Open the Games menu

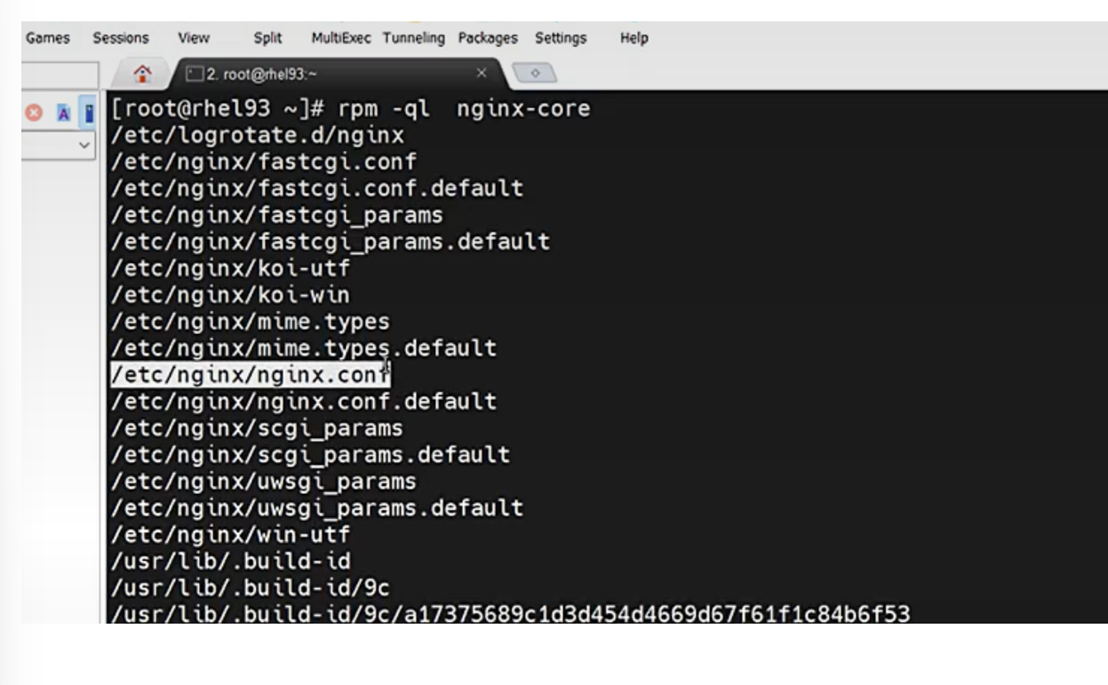point(47,38)
